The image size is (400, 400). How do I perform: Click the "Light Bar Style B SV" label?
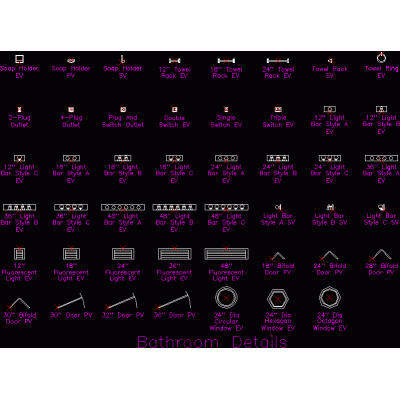click(x=330, y=219)
